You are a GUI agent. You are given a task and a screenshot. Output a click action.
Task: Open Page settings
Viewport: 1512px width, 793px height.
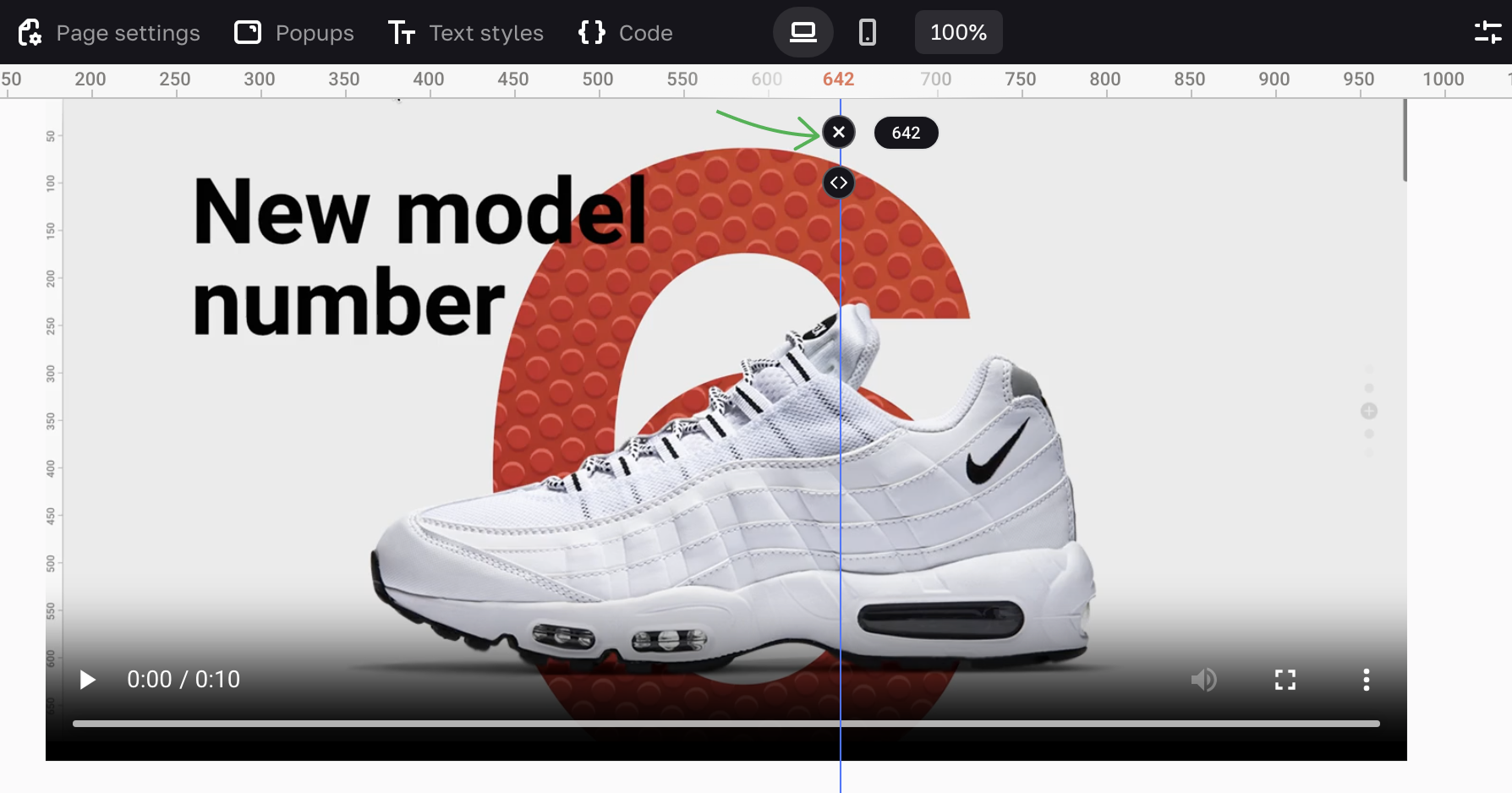tap(110, 33)
